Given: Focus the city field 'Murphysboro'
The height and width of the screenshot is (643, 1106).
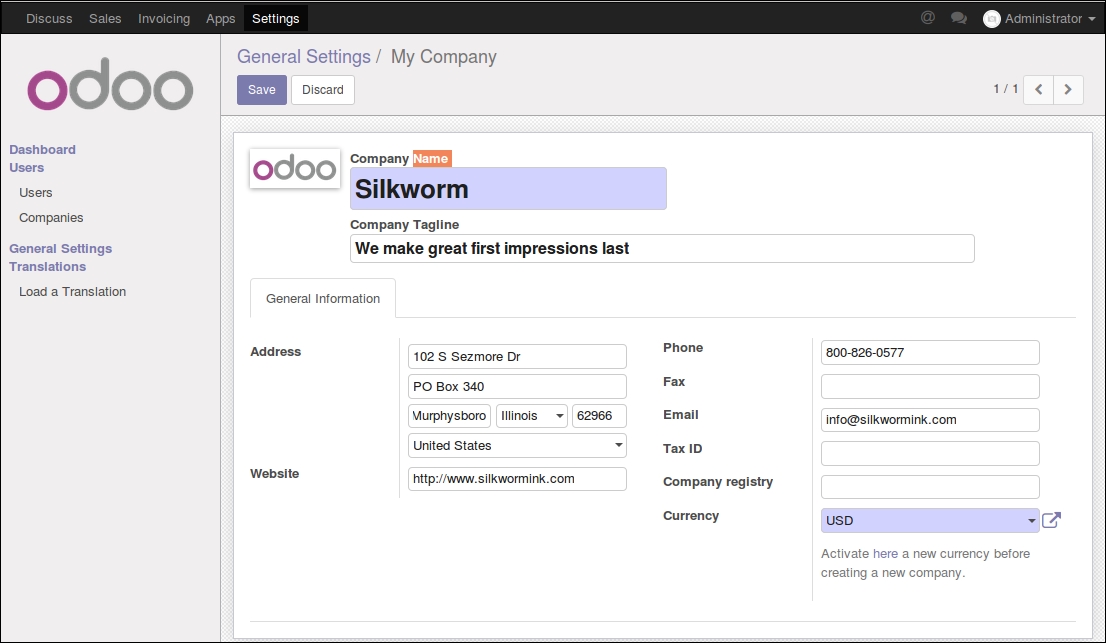Looking at the screenshot, I should [449, 416].
